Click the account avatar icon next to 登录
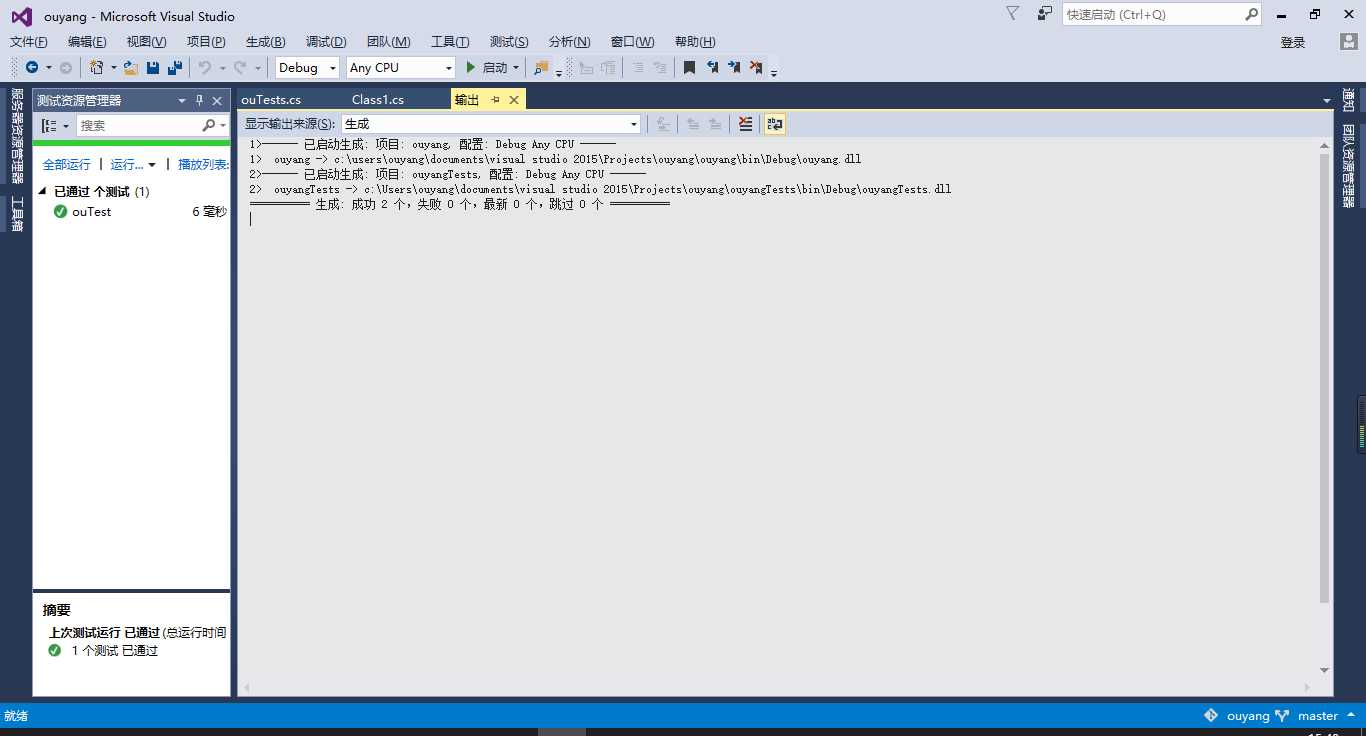This screenshot has width=1366, height=736. [x=1348, y=42]
